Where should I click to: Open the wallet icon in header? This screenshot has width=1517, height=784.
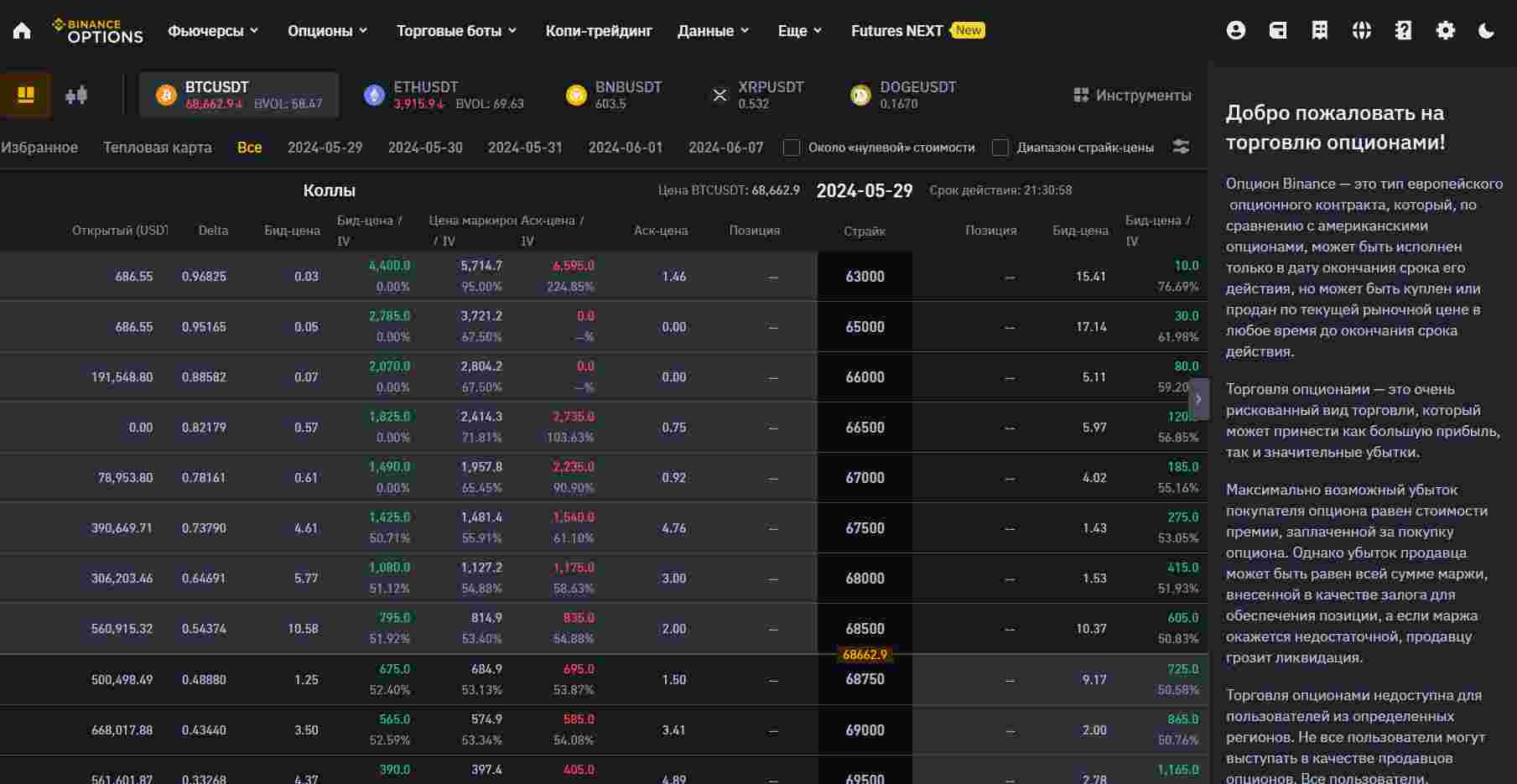pos(1278,31)
